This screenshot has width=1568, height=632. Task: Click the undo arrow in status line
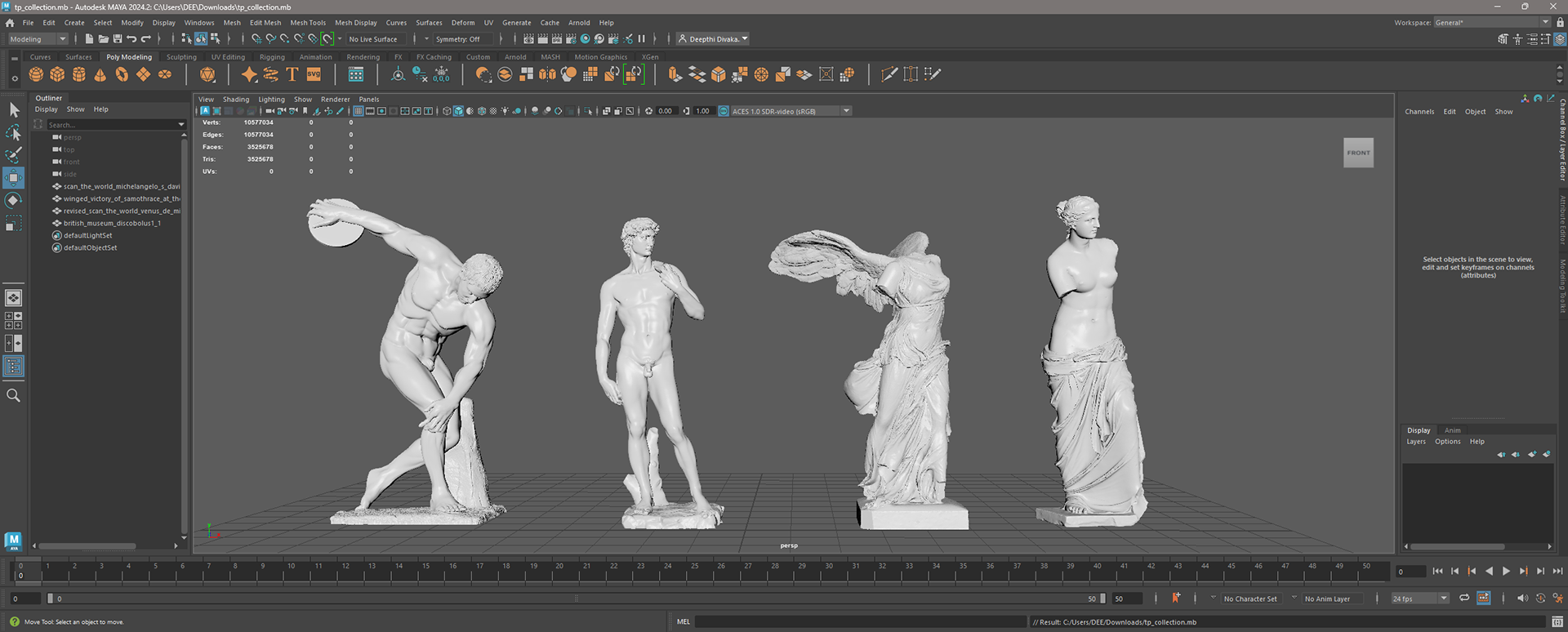[131, 39]
